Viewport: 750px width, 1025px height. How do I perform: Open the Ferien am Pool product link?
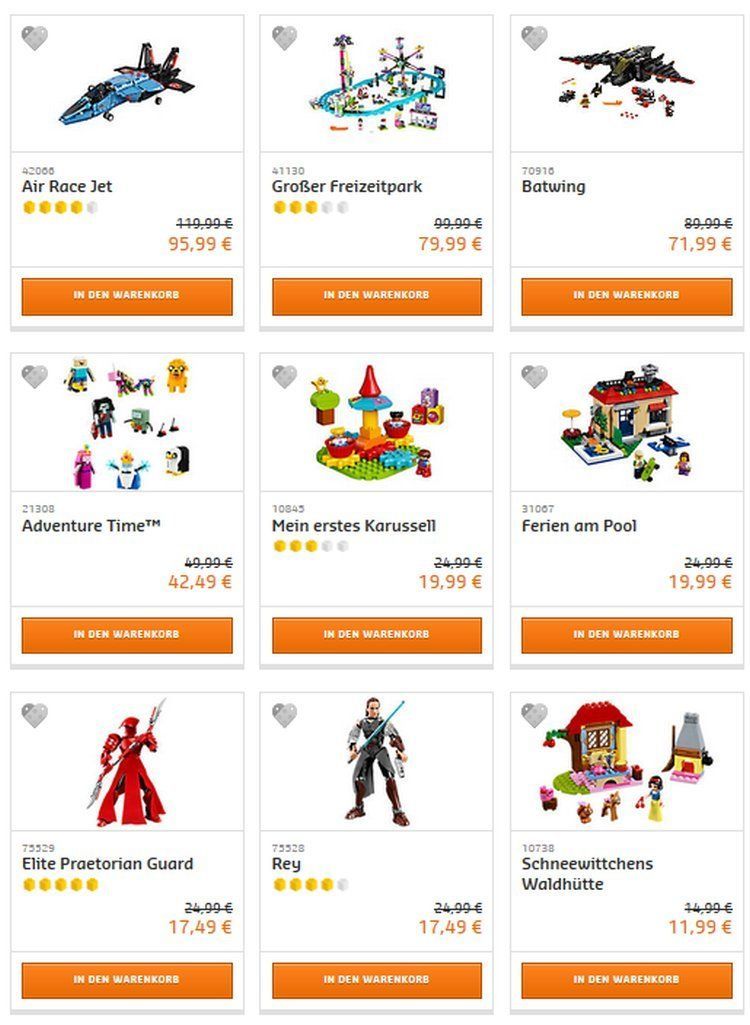click(579, 526)
